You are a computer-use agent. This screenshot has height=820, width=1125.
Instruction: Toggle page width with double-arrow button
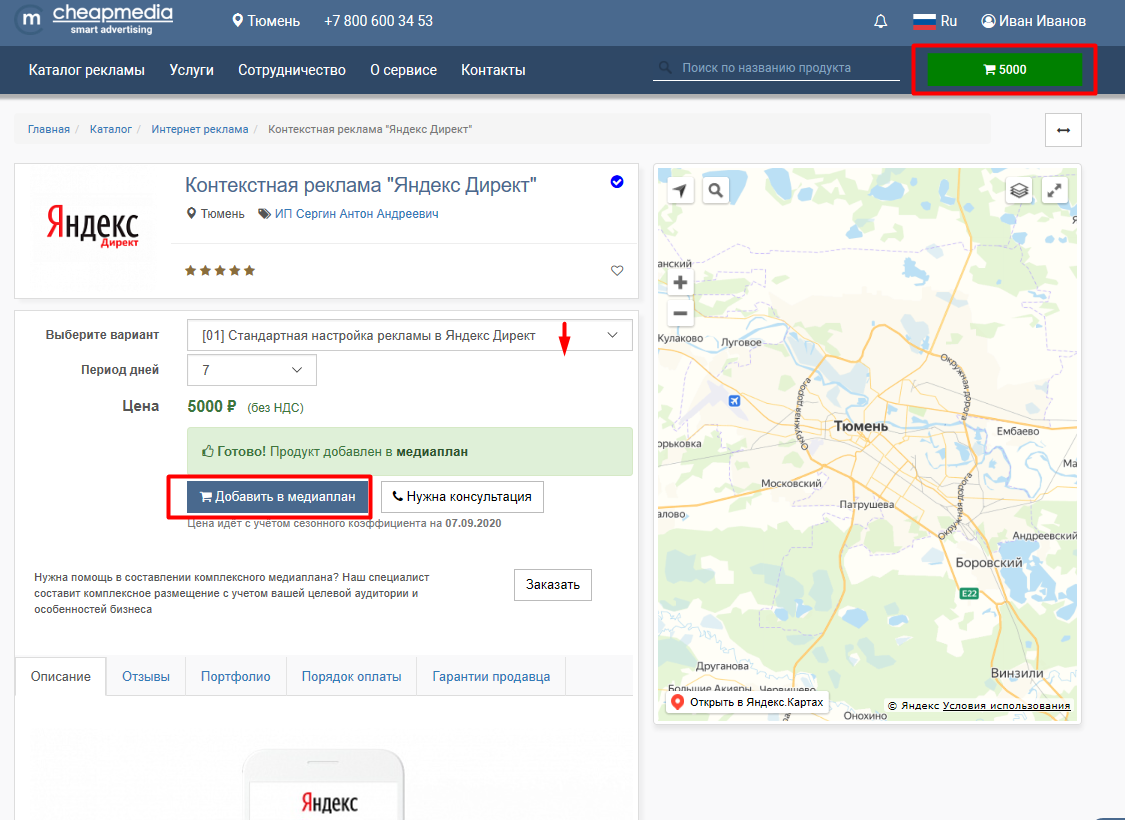tap(1063, 130)
